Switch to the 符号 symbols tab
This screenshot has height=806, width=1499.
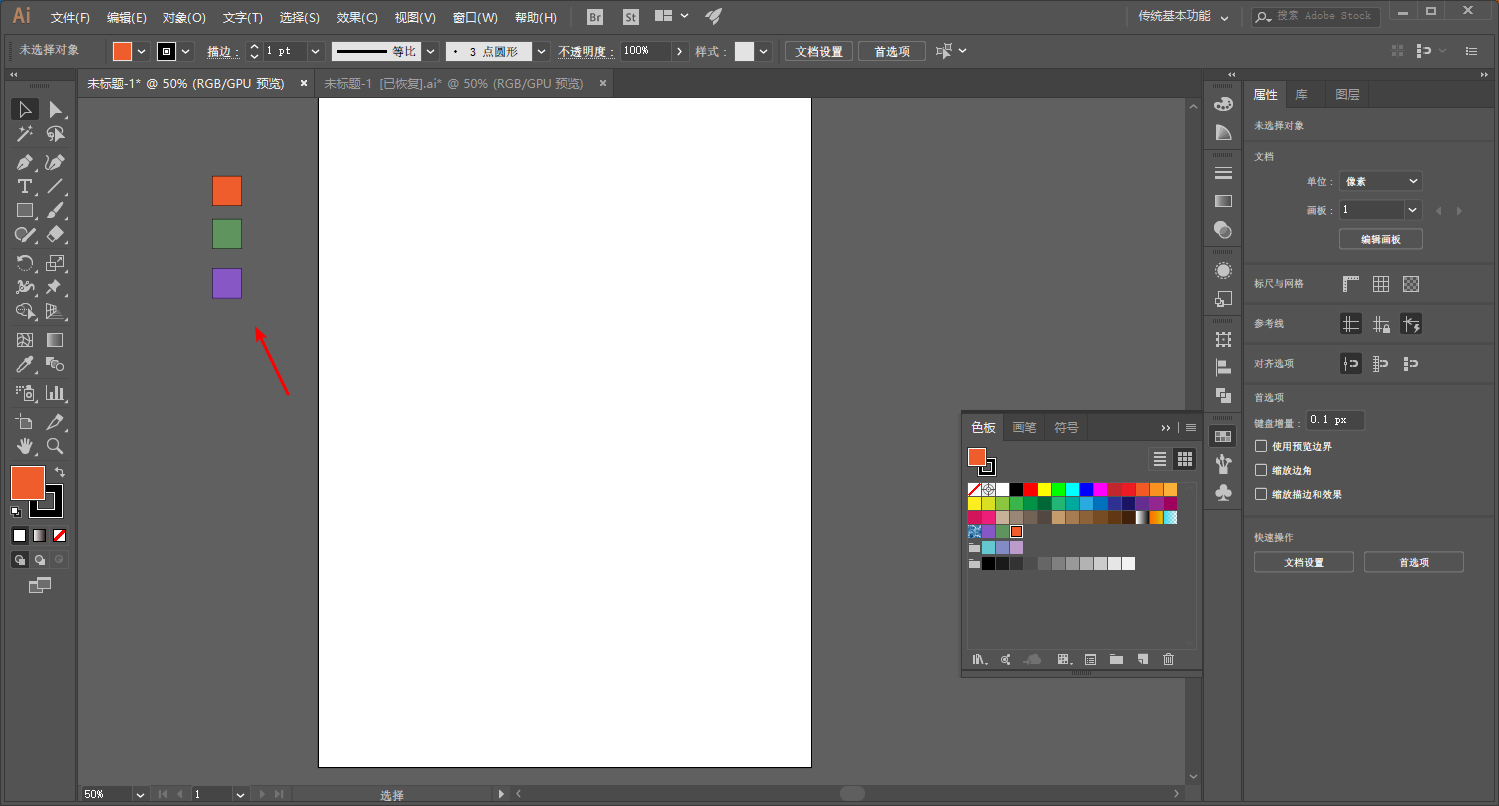pos(1066,427)
